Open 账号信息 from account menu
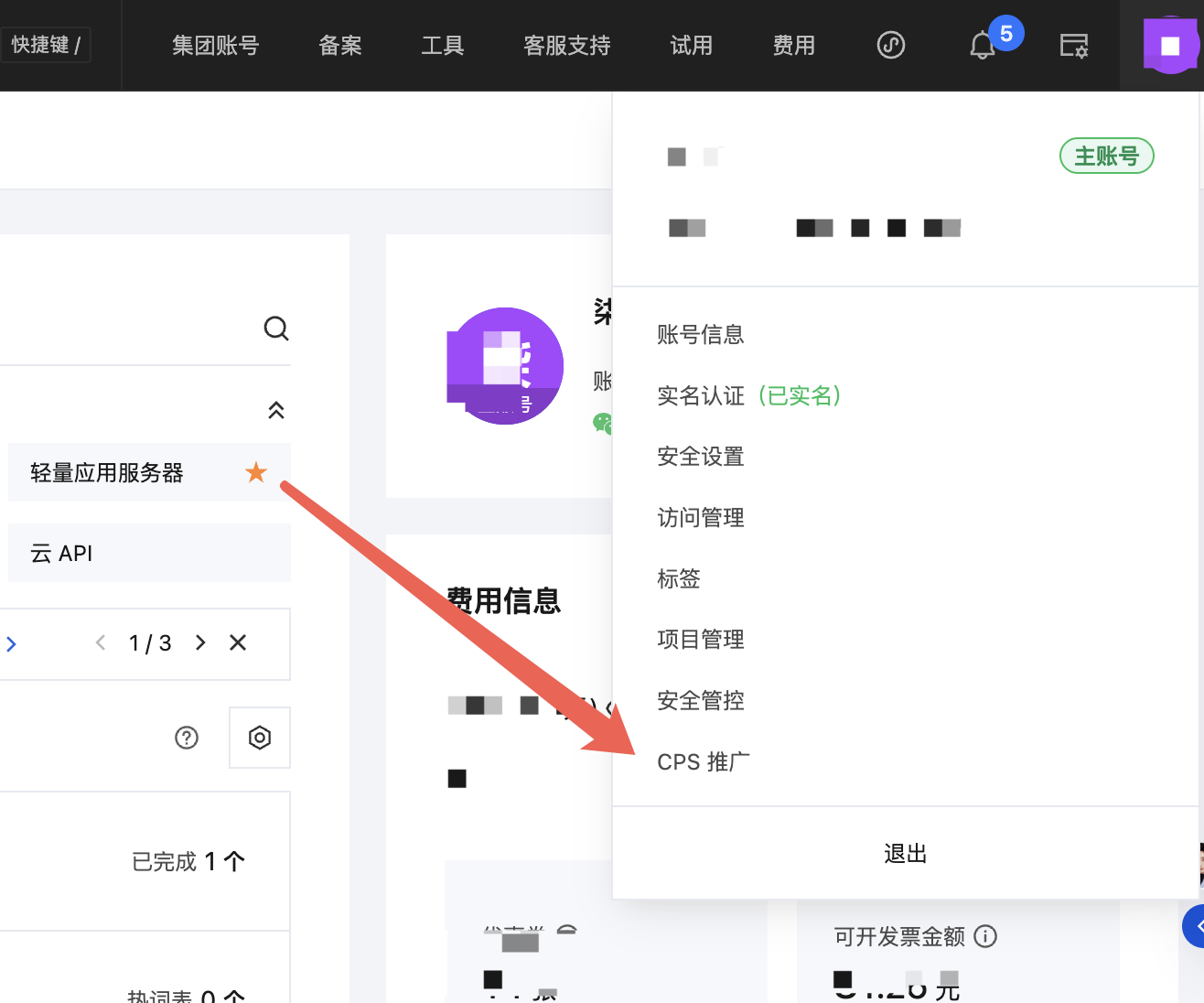This screenshot has height=1003, width=1204. [x=701, y=335]
